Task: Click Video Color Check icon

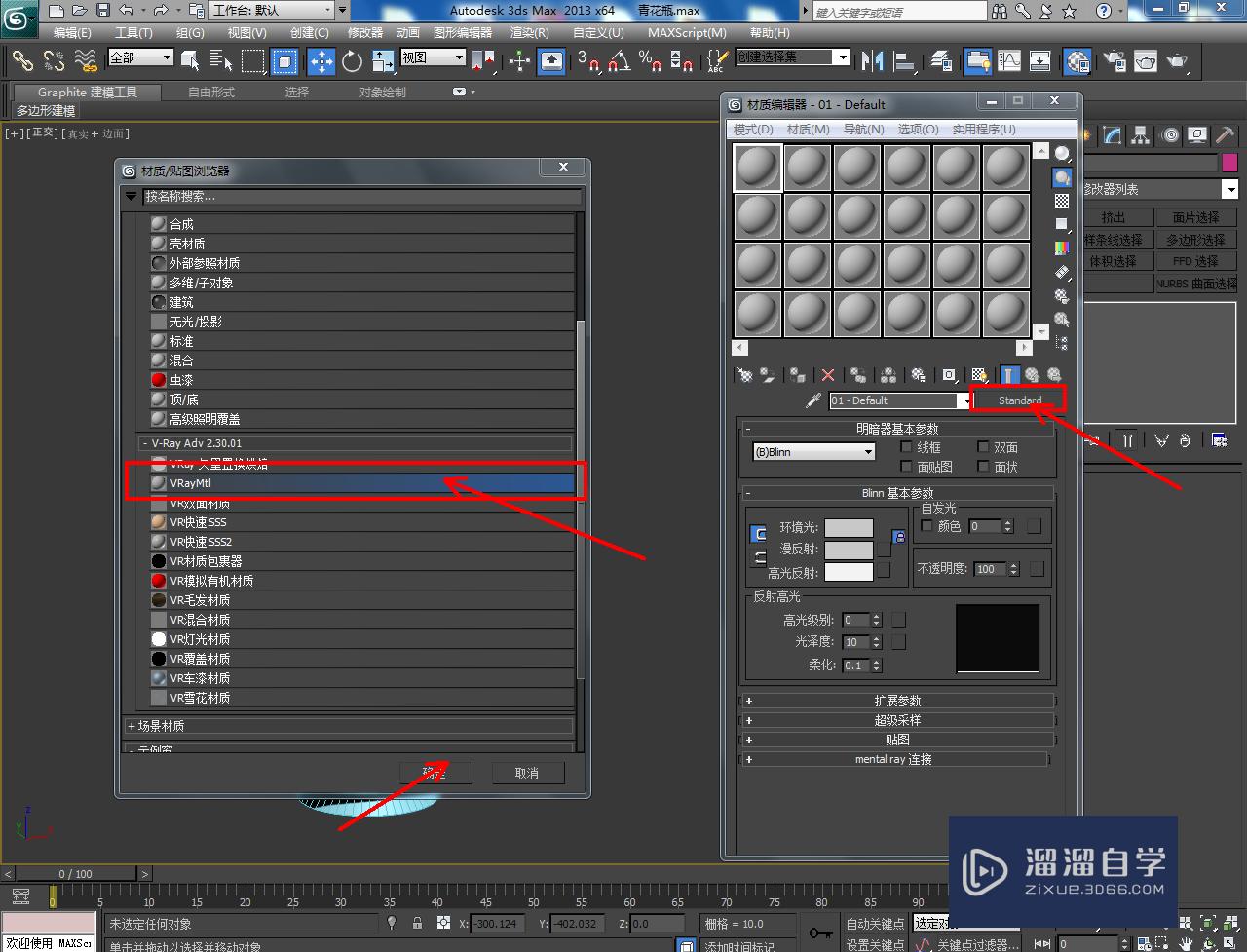Action: [x=1062, y=248]
